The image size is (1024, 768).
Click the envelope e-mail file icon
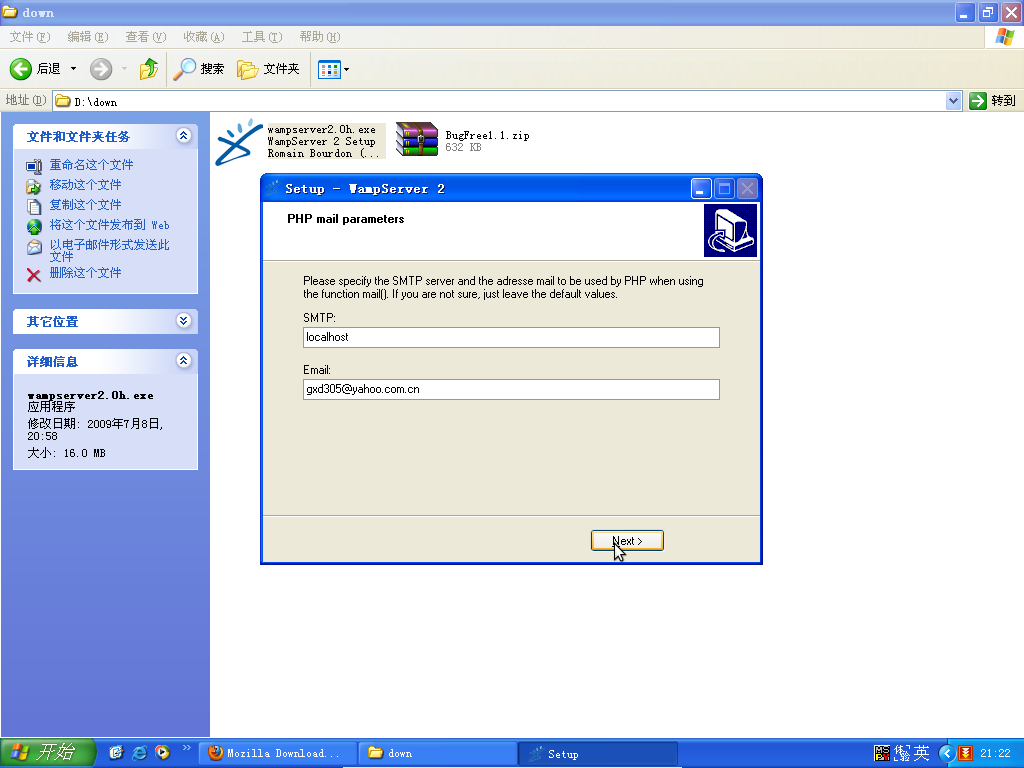tap(34, 248)
